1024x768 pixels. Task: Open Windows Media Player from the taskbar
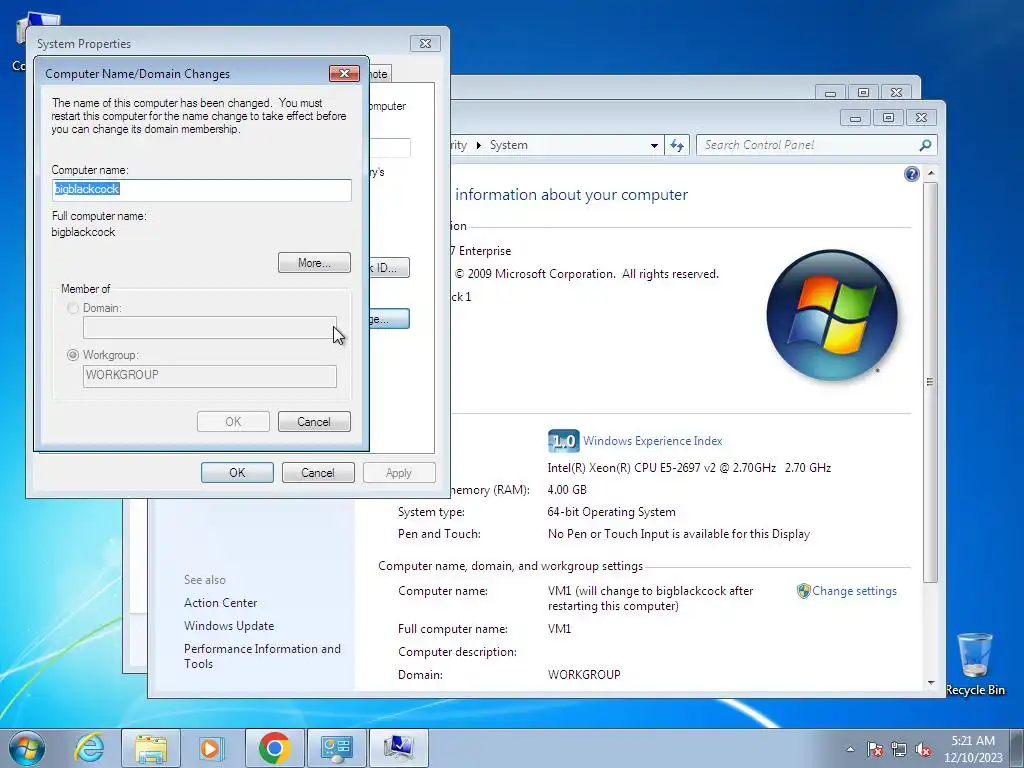point(210,748)
